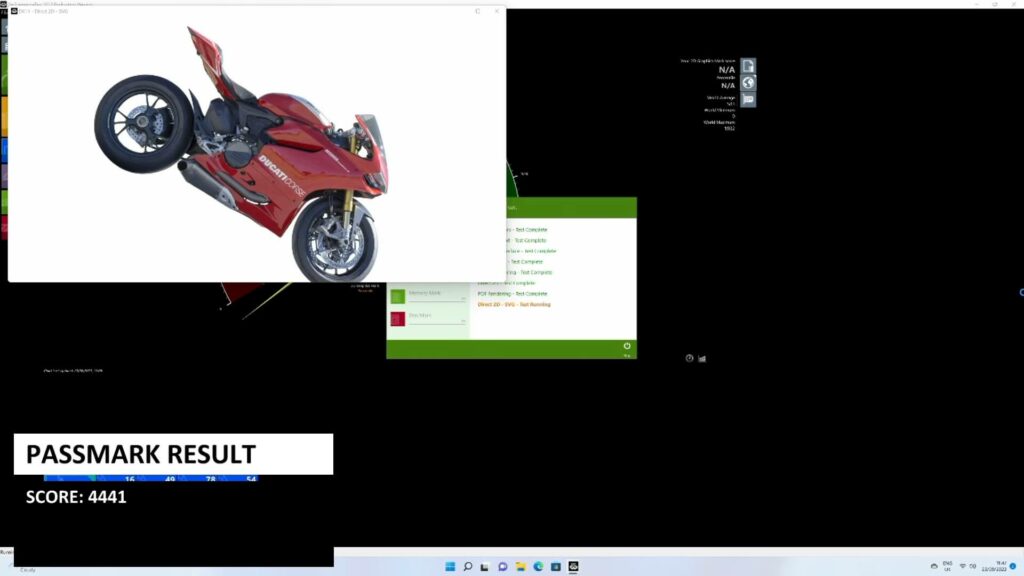1024x576 pixels.
Task: Select the green Memory Mark icon
Action: 397,296
